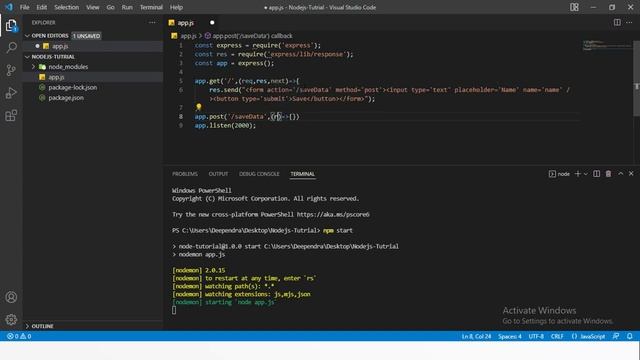Screen dimensions: 640x360
Task: Open Run and Debug view icon
Action: point(11,93)
